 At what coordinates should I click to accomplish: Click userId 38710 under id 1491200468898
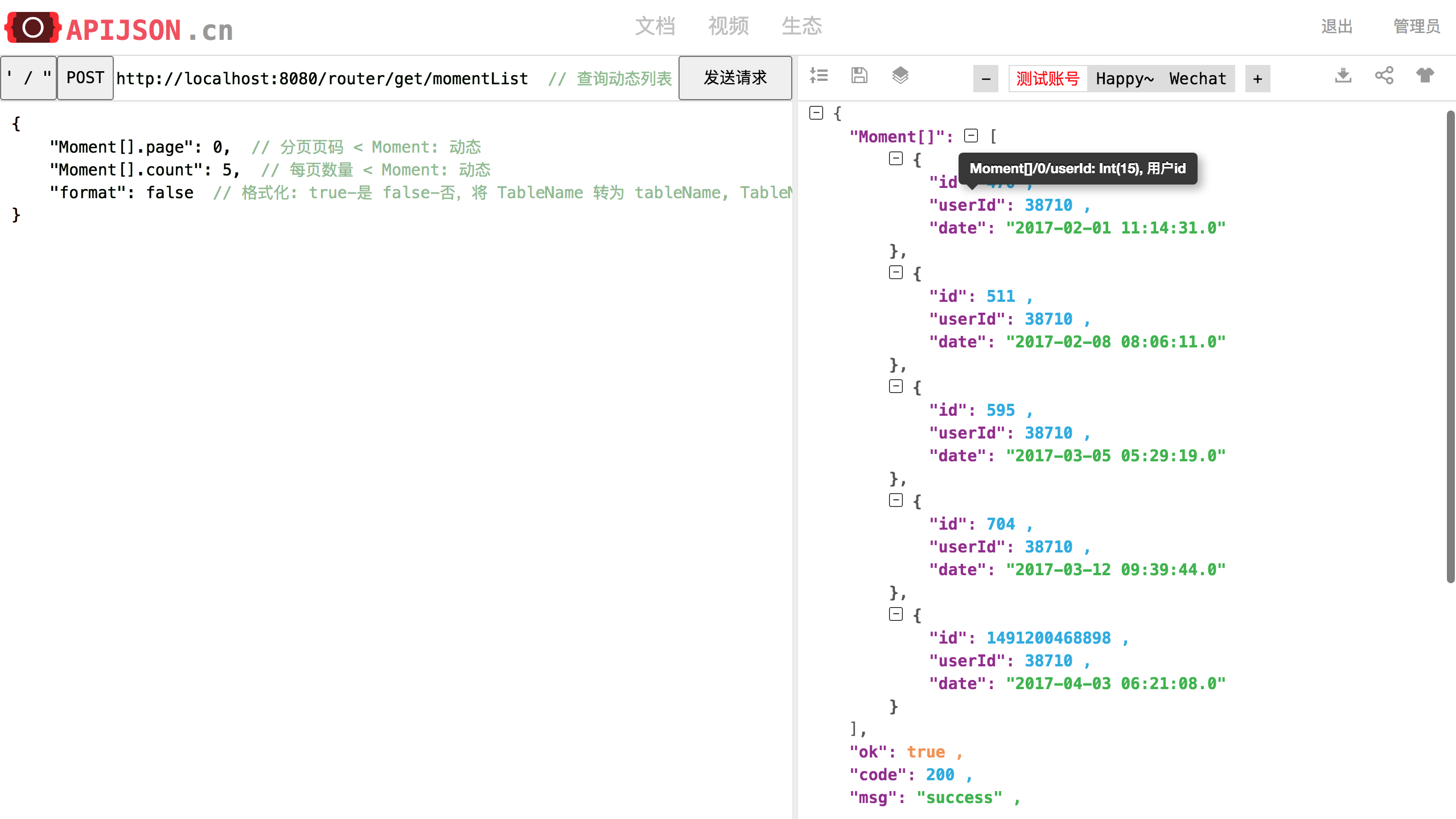1048,661
